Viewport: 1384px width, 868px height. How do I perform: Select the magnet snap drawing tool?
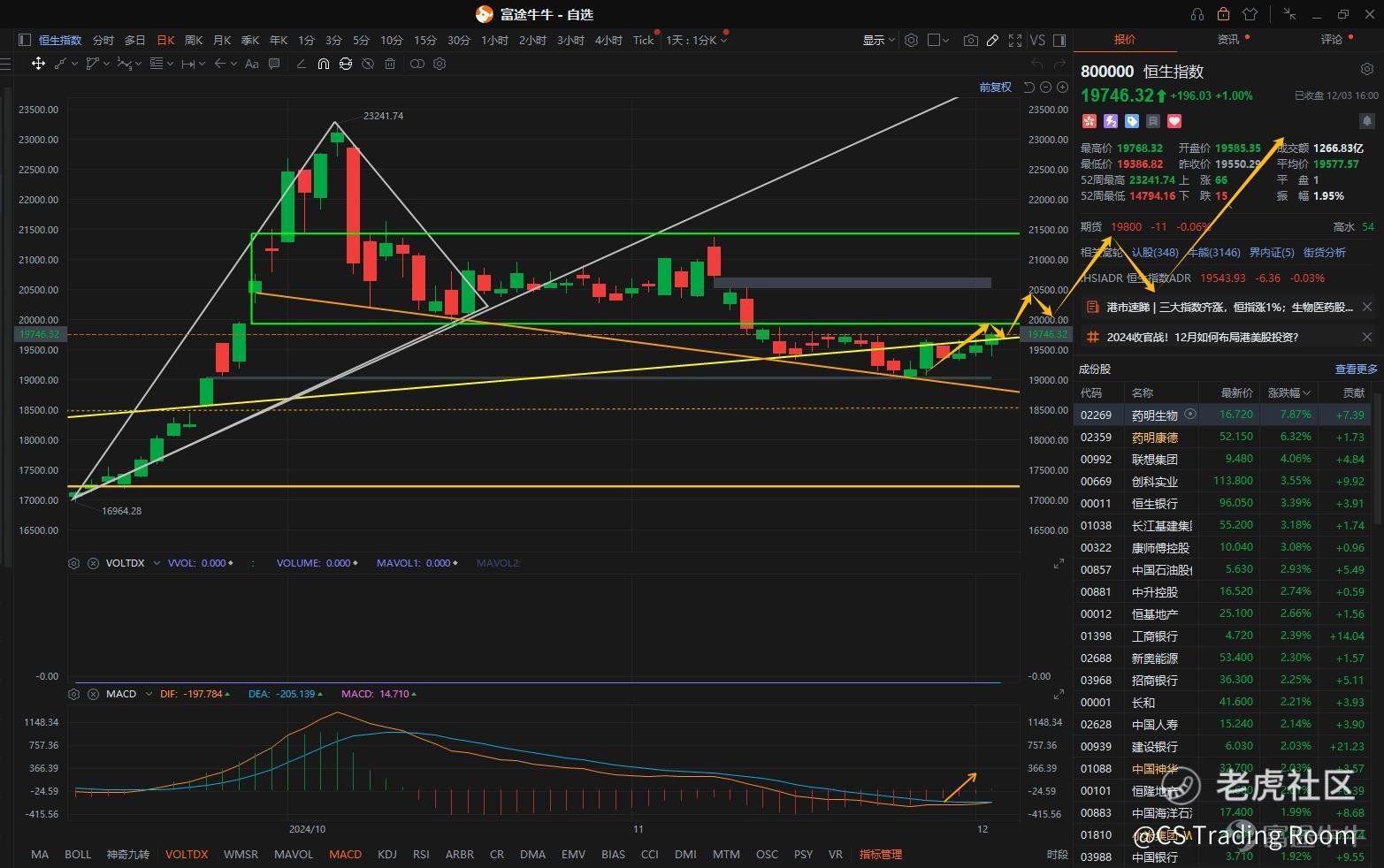[324, 64]
